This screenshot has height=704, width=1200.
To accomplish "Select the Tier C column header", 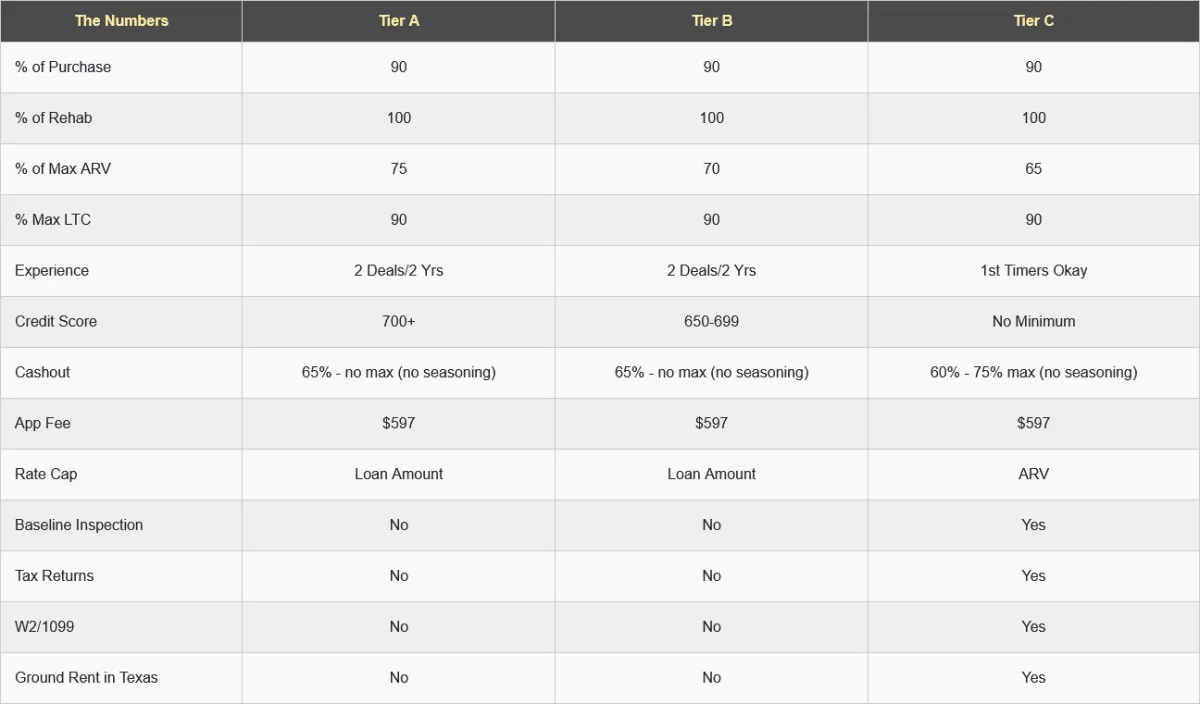I will pos(1033,21).
